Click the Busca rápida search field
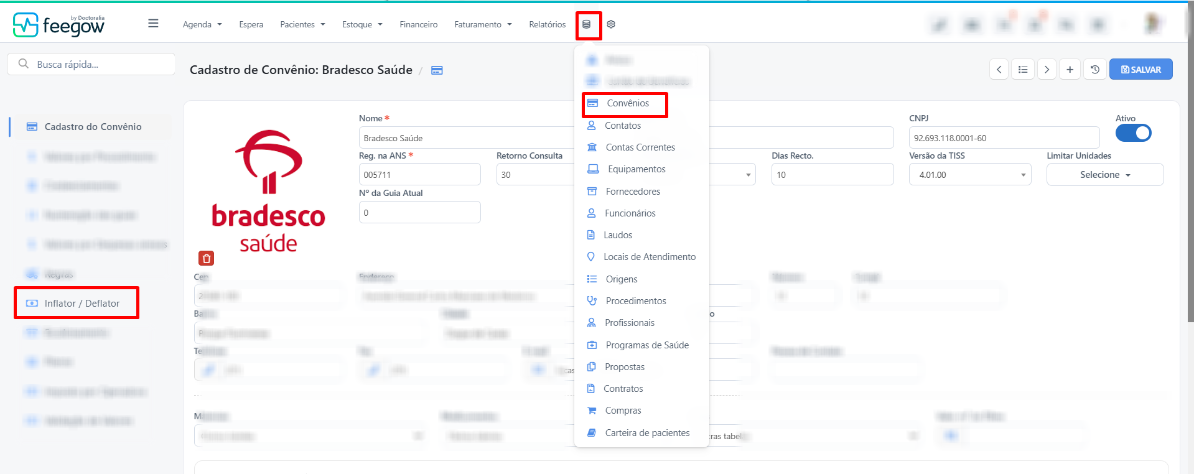 click(x=91, y=65)
